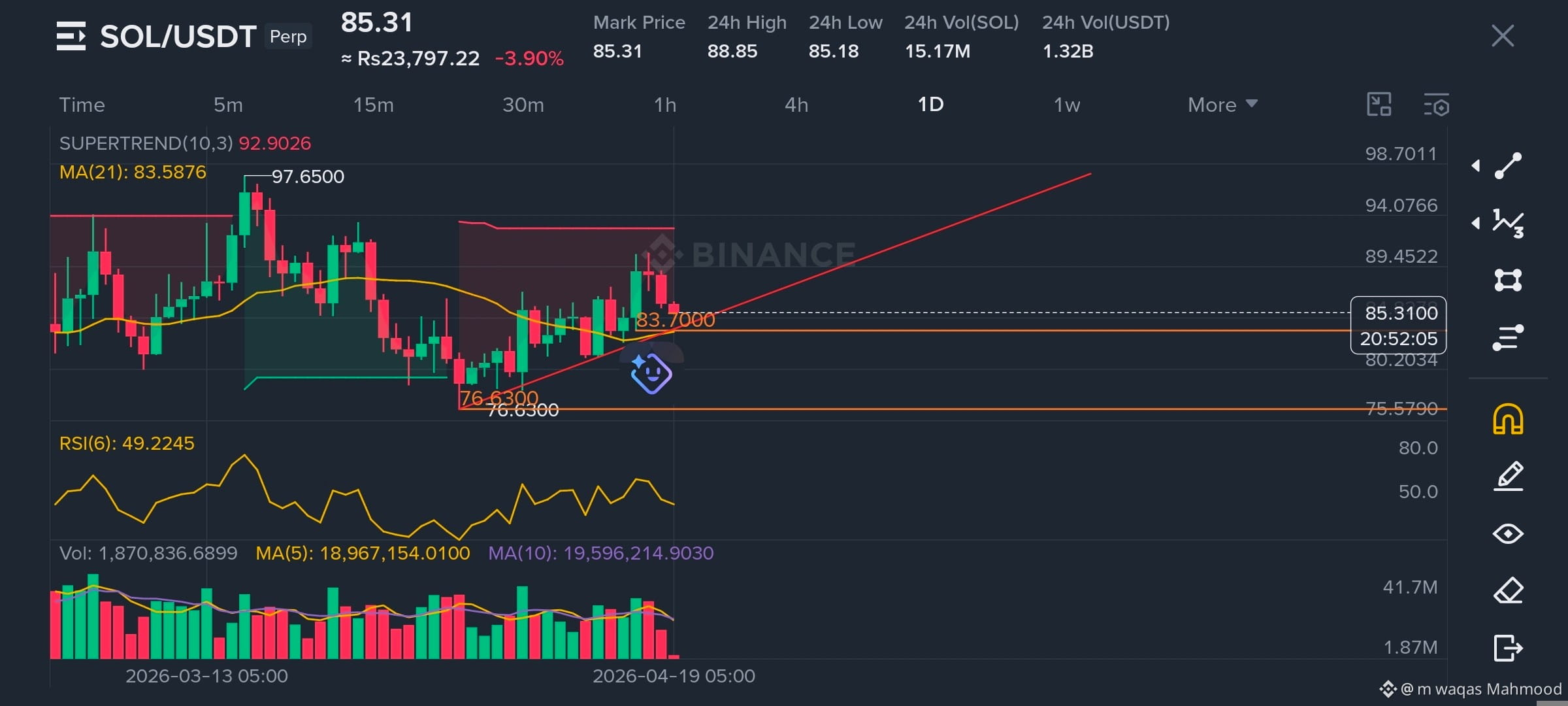Select the wave pattern drawing tool
The height and width of the screenshot is (706, 1568).
tap(1508, 224)
